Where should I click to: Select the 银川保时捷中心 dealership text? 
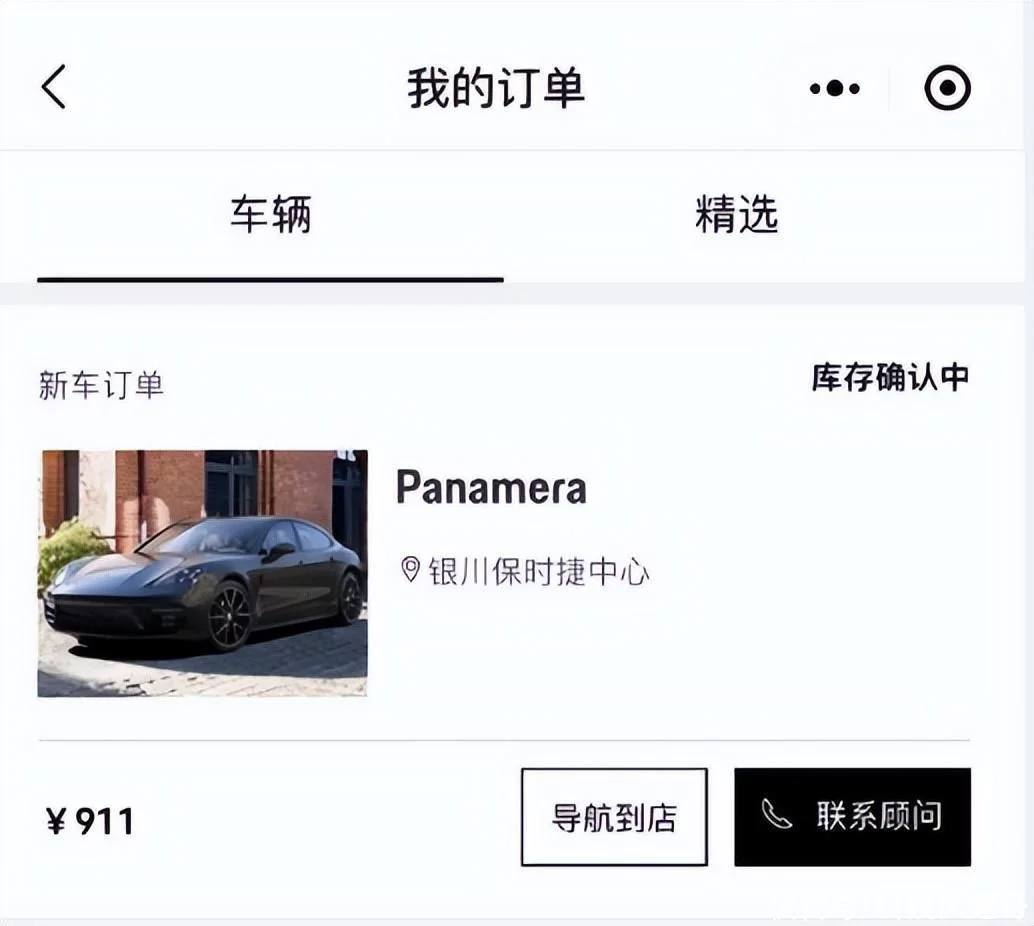pos(539,571)
